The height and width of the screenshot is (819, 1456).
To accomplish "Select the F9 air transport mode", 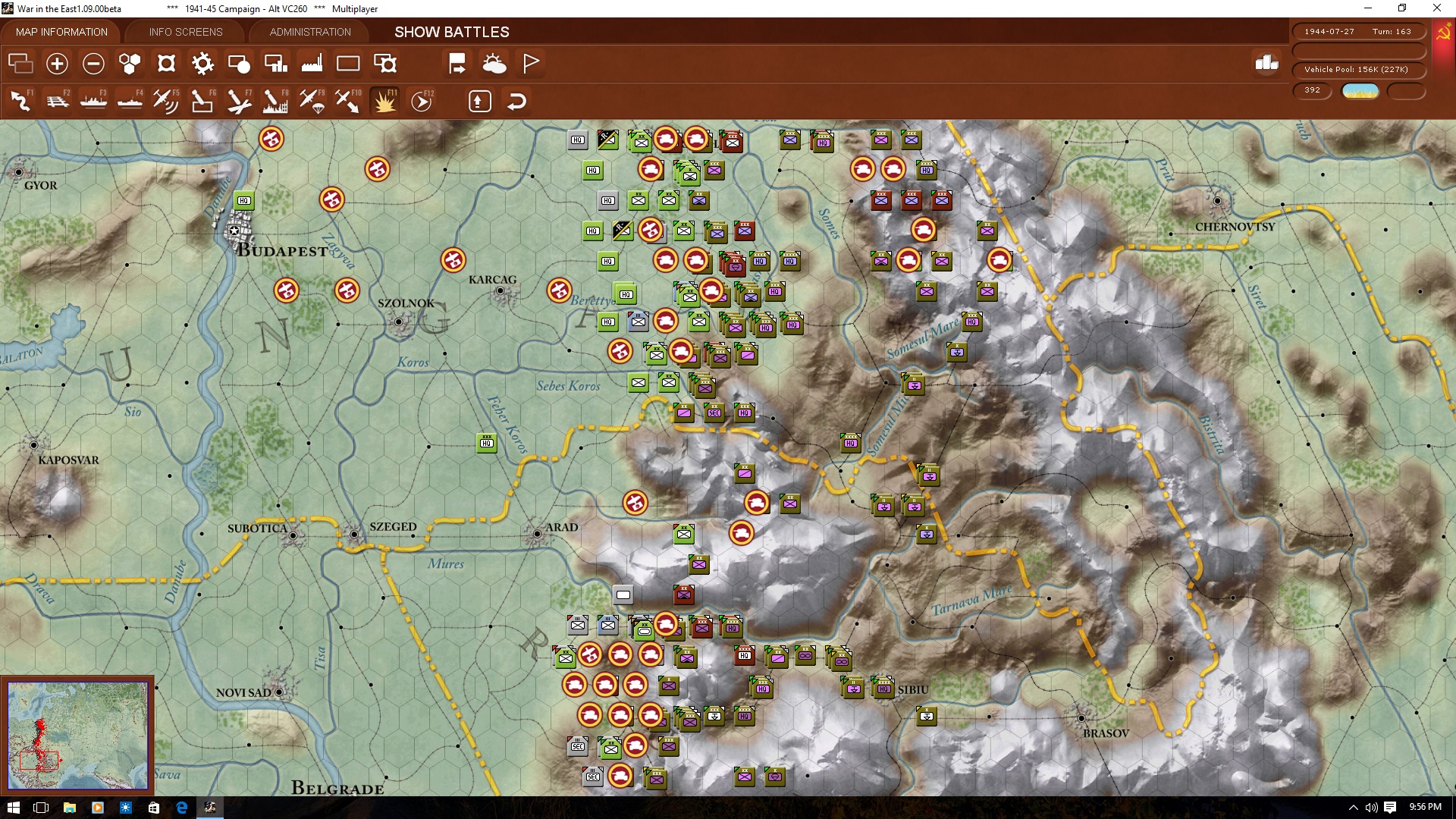I will pyautogui.click(x=312, y=101).
